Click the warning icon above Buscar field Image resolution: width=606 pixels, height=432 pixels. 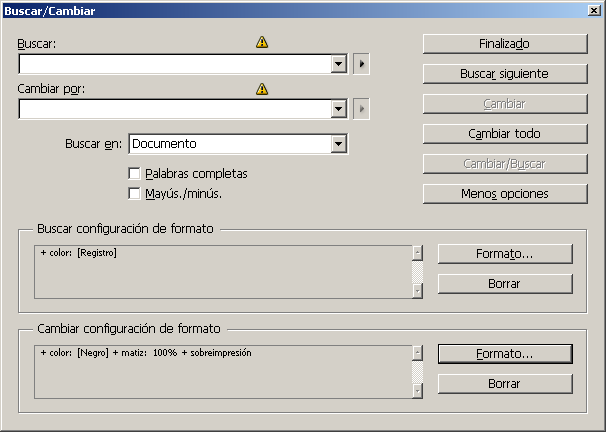[262, 42]
